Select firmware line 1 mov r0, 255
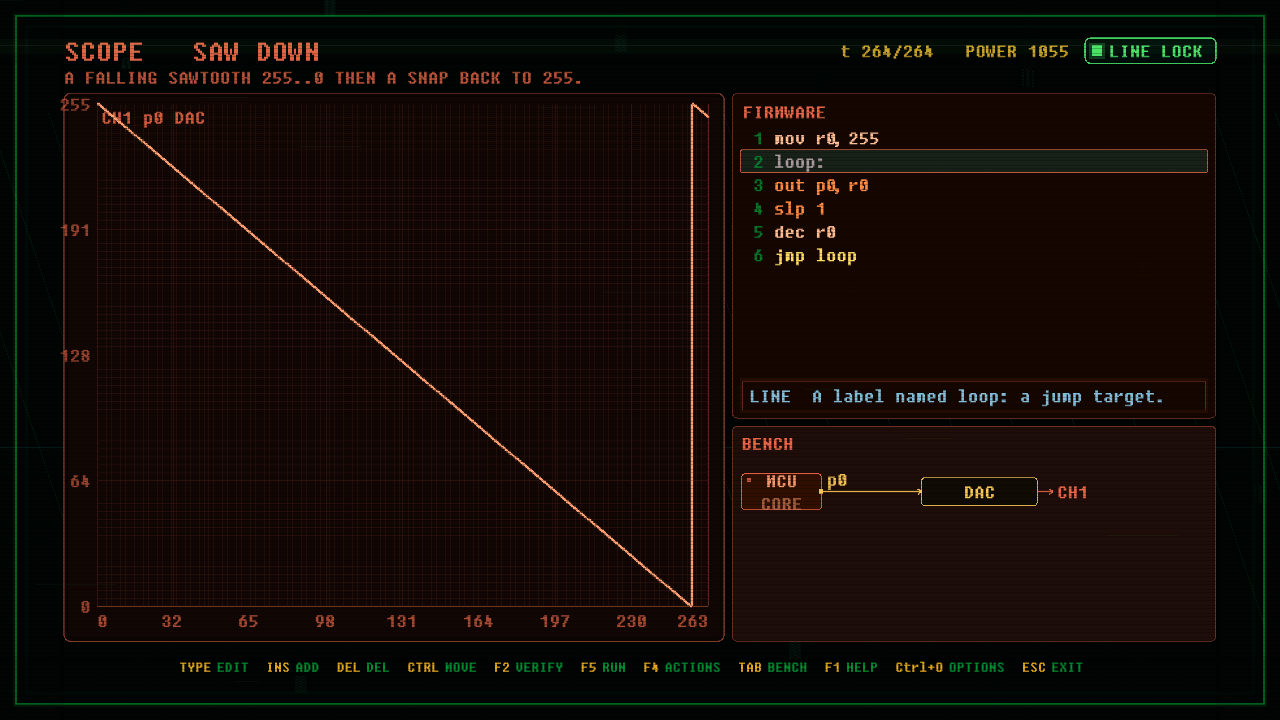The image size is (1280, 720). pyautogui.click(x=973, y=139)
